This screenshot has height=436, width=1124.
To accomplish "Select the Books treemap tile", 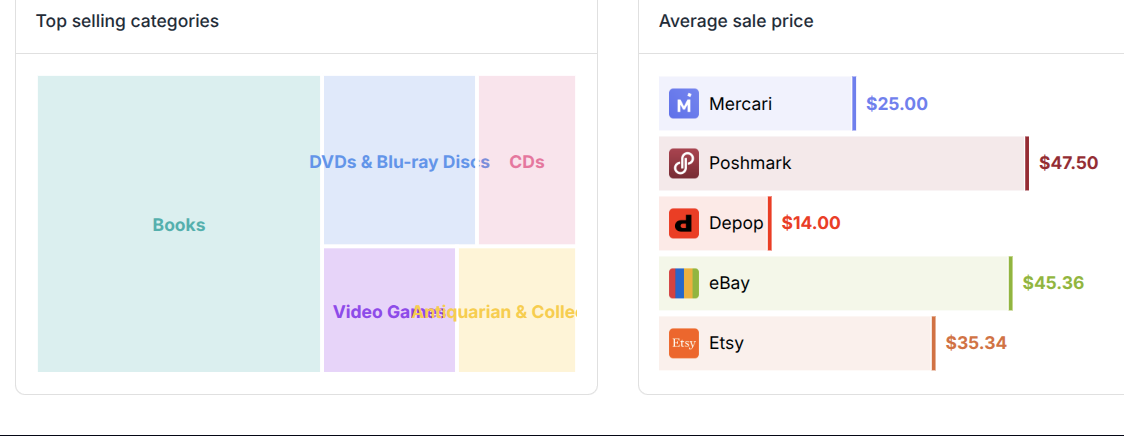I will (178, 224).
